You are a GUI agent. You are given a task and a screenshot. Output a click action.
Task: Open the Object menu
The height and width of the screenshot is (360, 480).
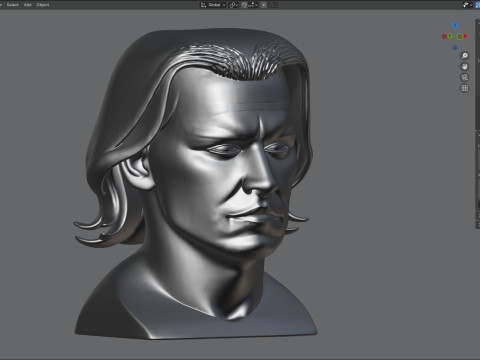[x=43, y=5]
